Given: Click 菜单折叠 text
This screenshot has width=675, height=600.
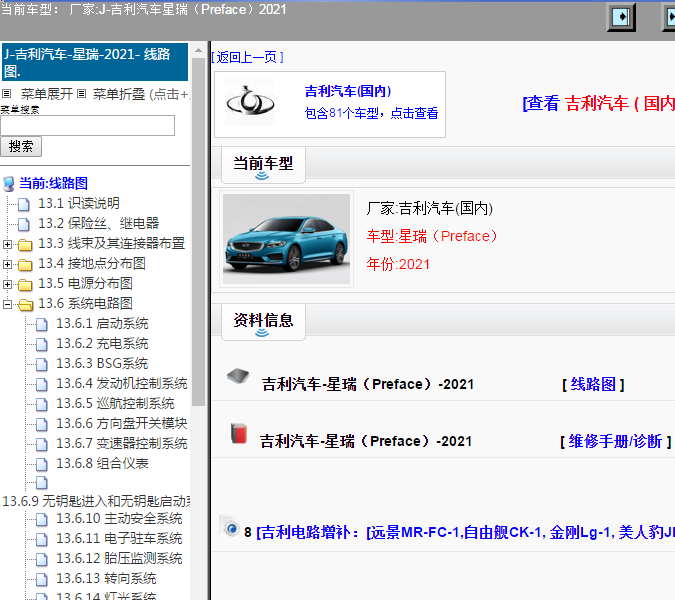Looking at the screenshot, I should point(119,94).
